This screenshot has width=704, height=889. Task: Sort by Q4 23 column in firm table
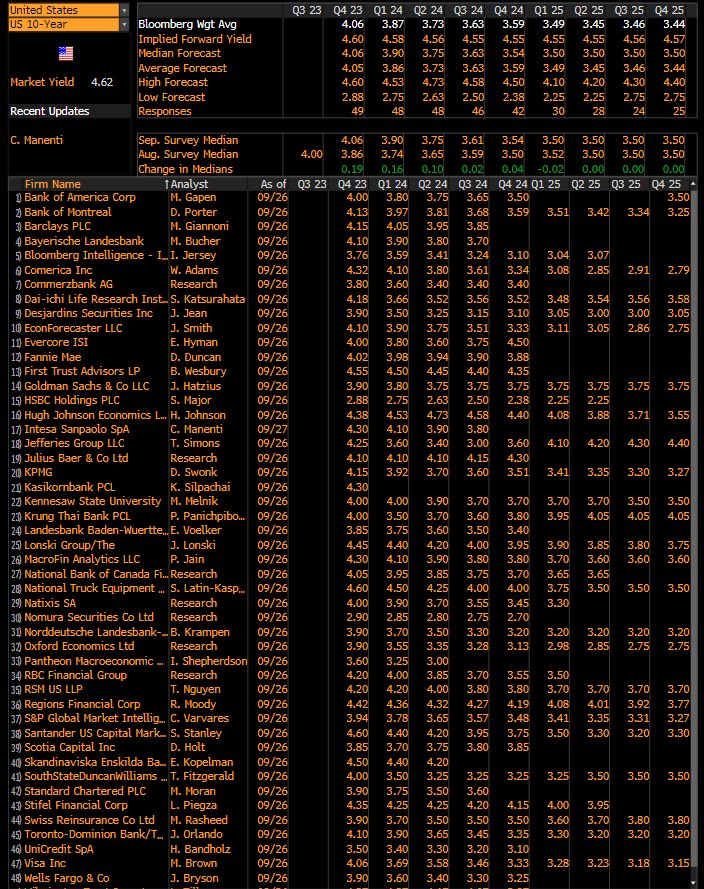pos(353,184)
